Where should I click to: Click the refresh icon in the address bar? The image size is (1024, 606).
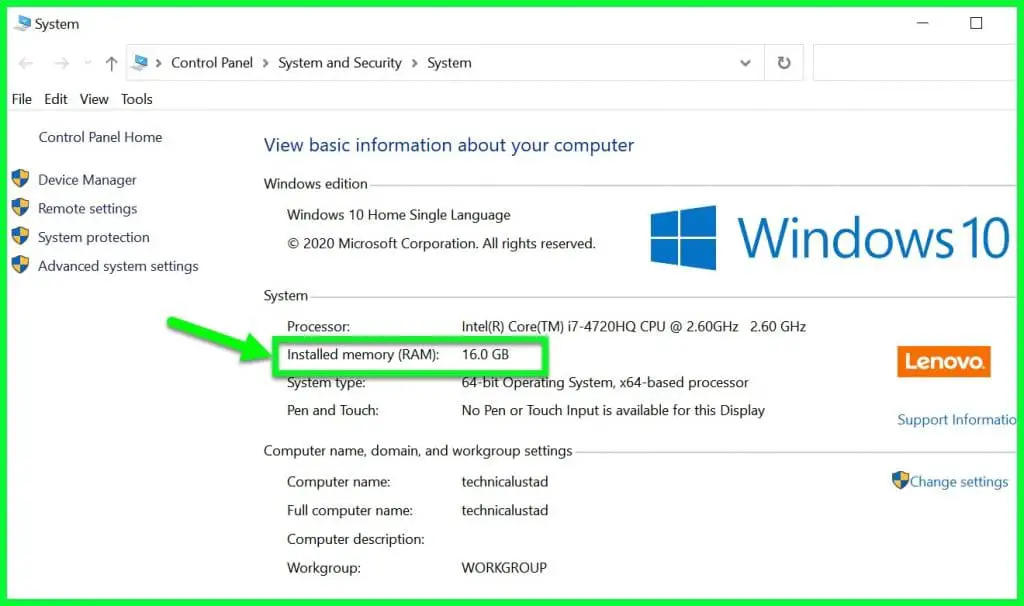(x=781, y=62)
